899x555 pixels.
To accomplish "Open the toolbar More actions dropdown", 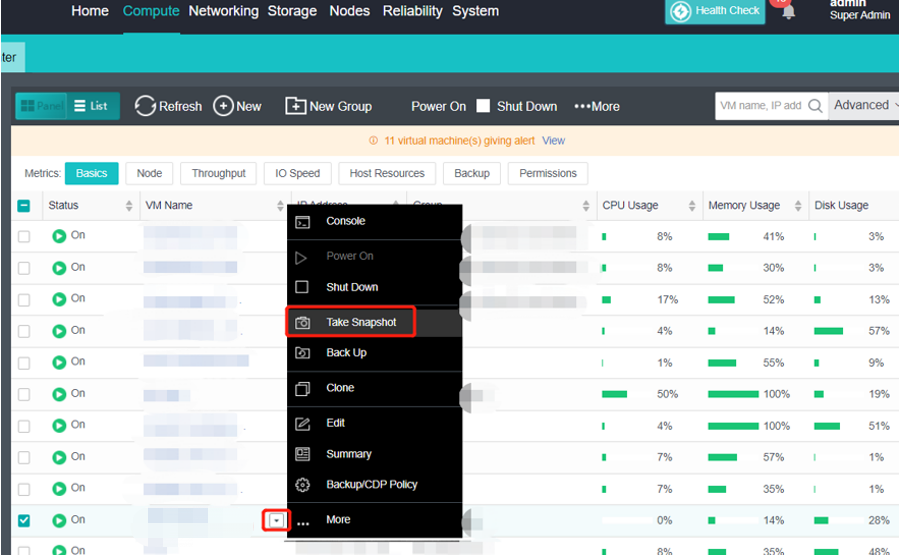I will click(x=597, y=106).
